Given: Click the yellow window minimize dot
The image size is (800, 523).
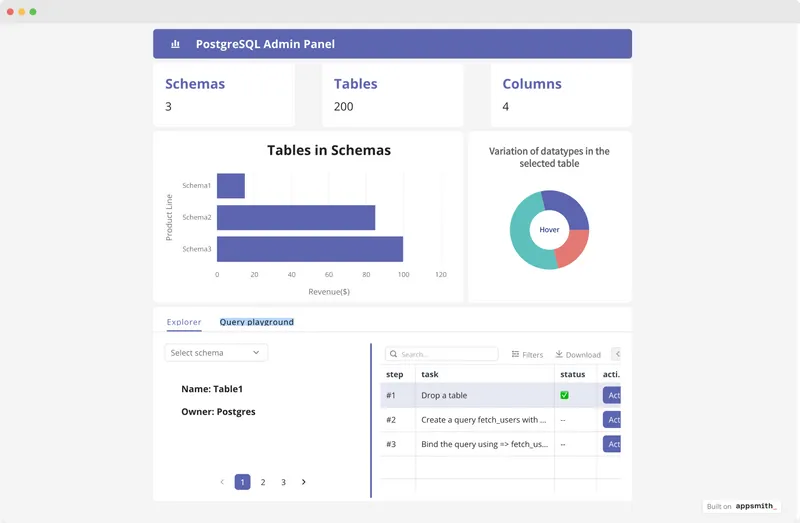Looking at the screenshot, I should coord(22,12).
